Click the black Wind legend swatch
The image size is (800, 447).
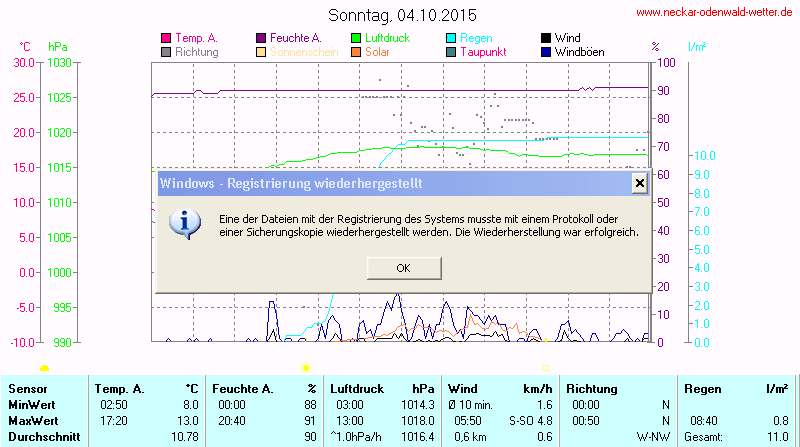click(x=546, y=38)
